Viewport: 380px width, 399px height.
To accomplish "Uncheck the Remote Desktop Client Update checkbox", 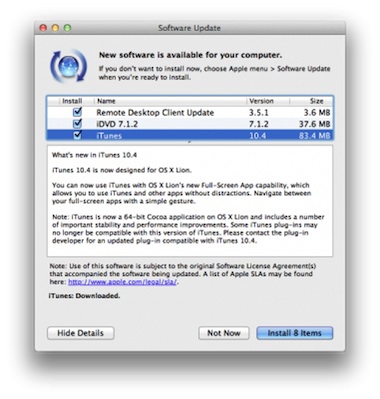I will (77, 112).
